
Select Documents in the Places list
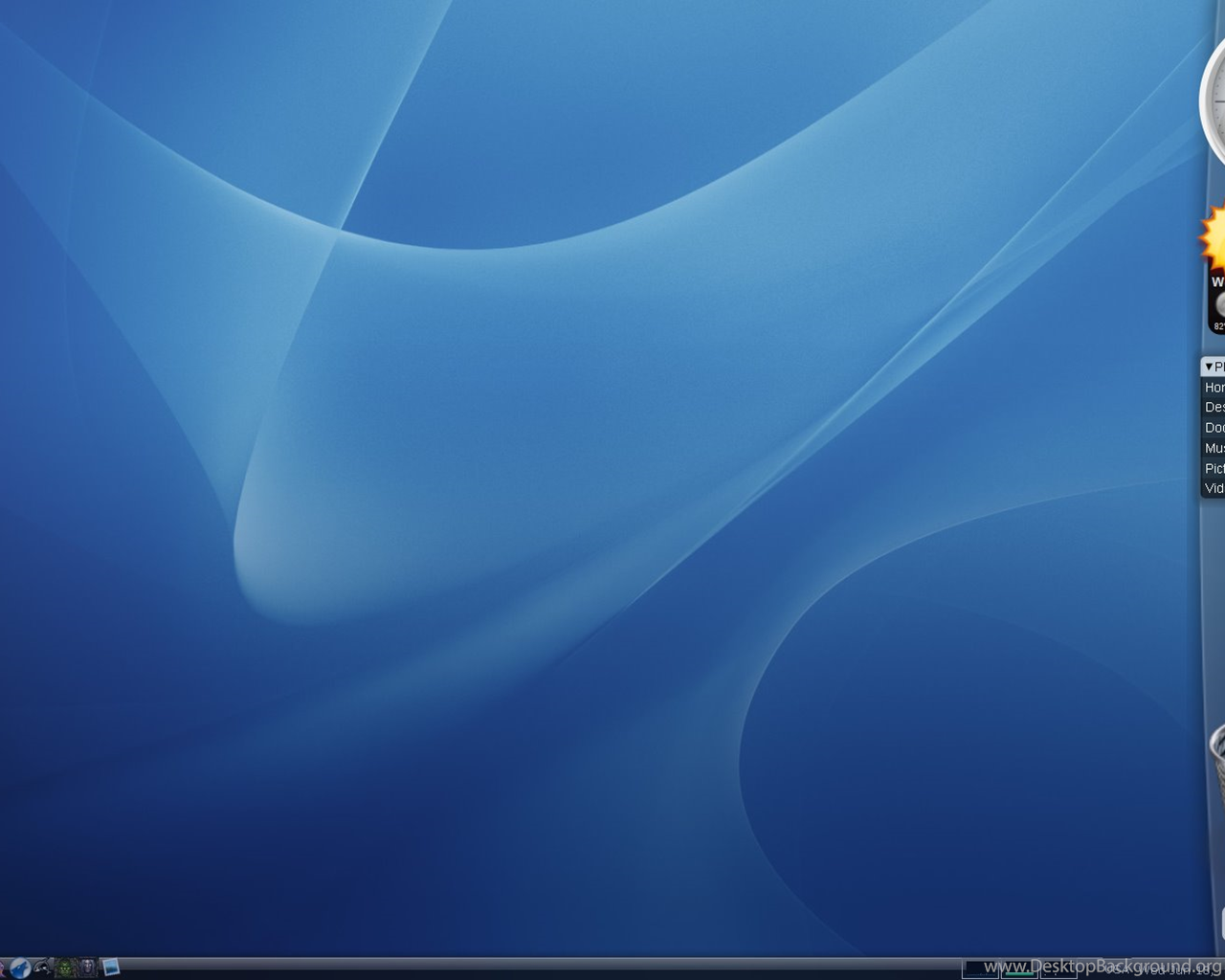click(x=1214, y=428)
